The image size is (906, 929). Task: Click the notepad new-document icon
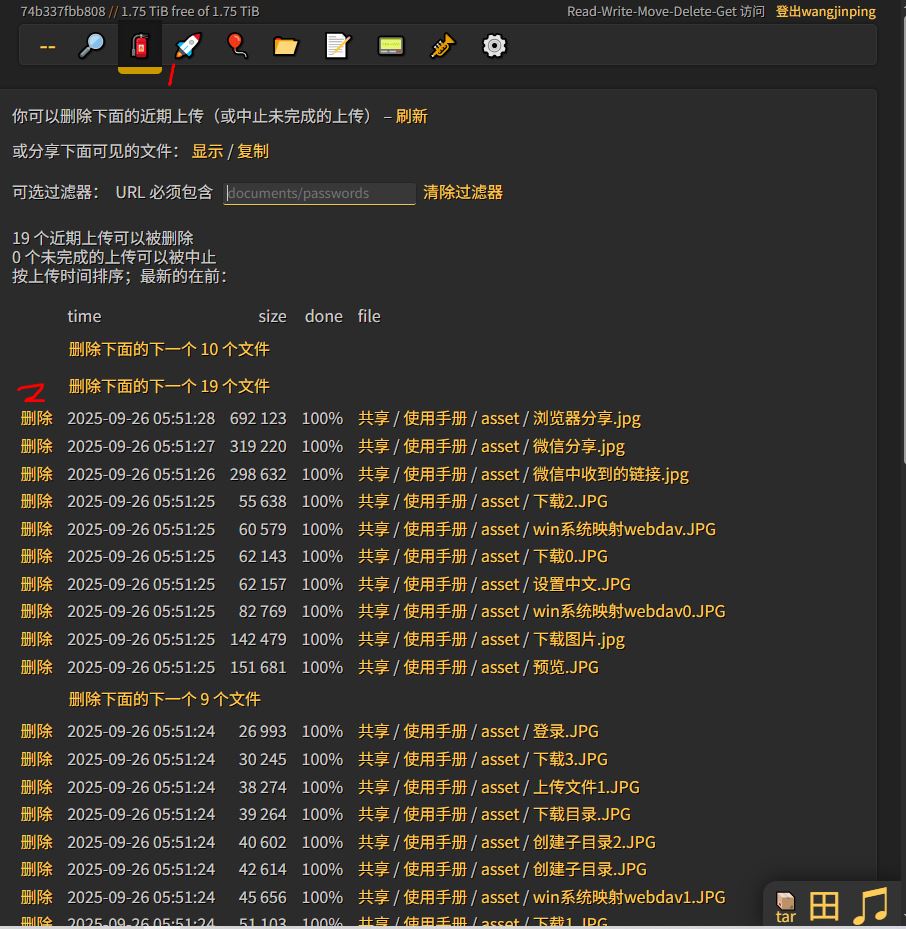[x=338, y=46]
